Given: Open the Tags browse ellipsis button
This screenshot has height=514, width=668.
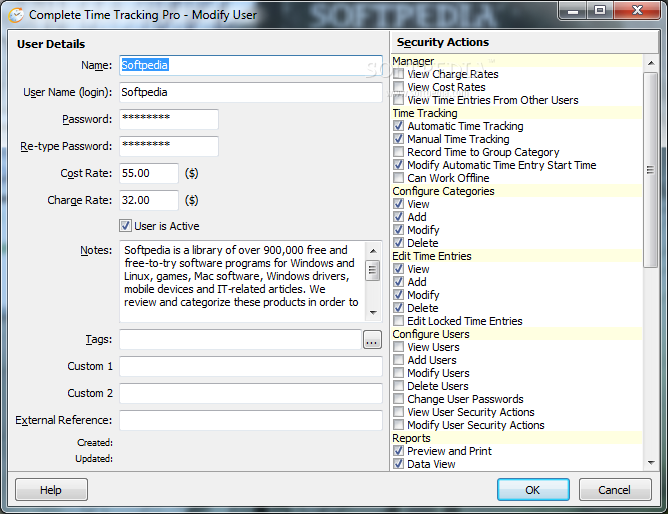Looking at the screenshot, I should pyautogui.click(x=372, y=340).
